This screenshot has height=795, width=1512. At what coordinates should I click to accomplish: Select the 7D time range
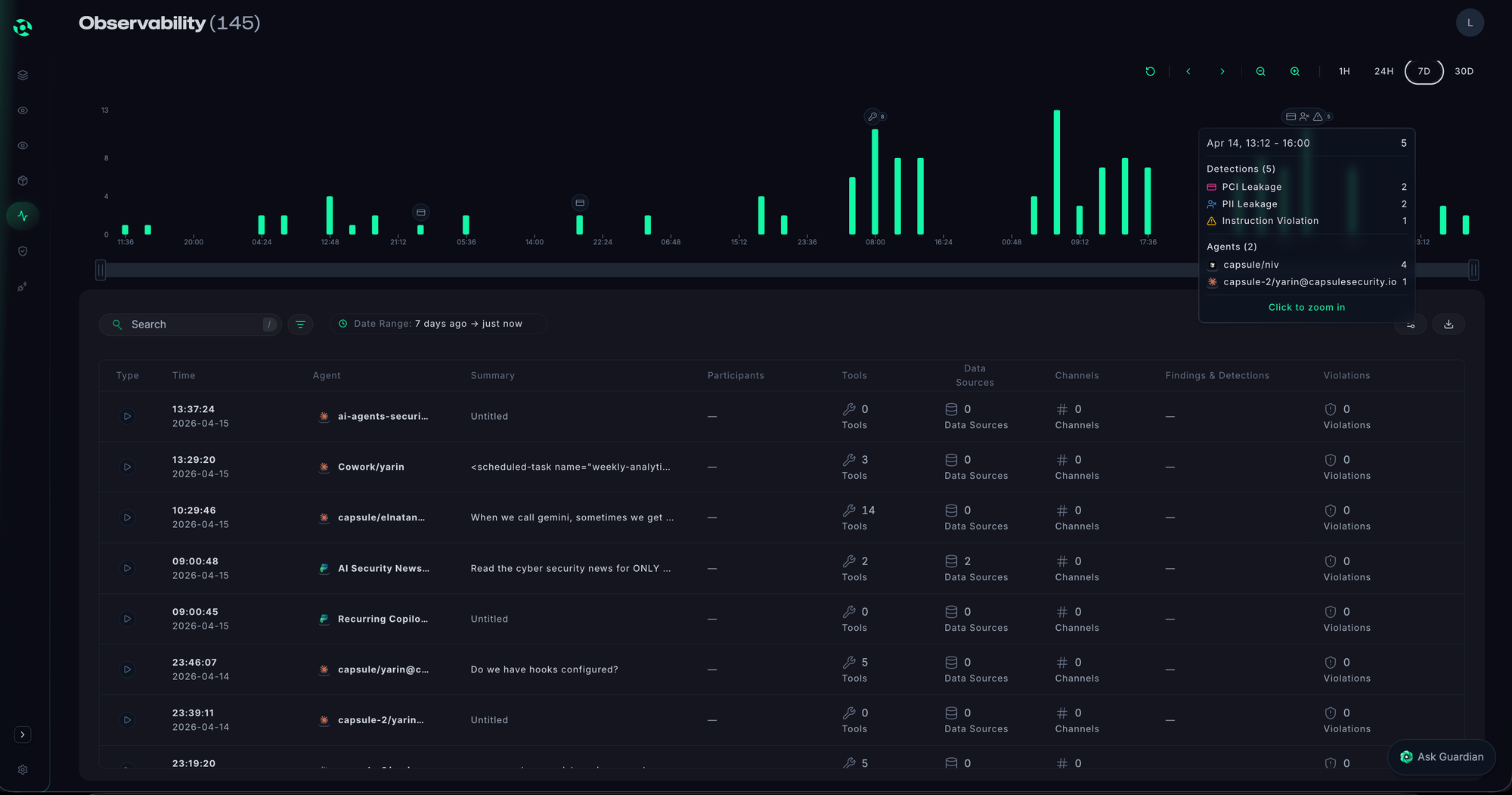click(x=1424, y=71)
